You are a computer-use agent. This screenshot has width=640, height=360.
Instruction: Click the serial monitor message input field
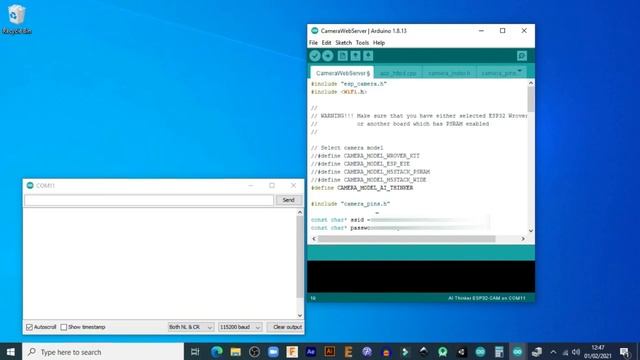149,200
